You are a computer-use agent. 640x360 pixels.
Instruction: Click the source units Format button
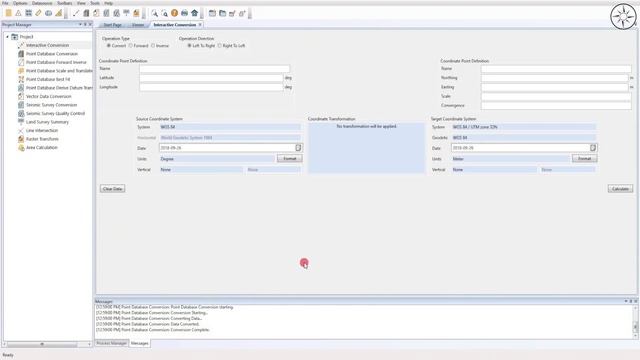[290, 158]
